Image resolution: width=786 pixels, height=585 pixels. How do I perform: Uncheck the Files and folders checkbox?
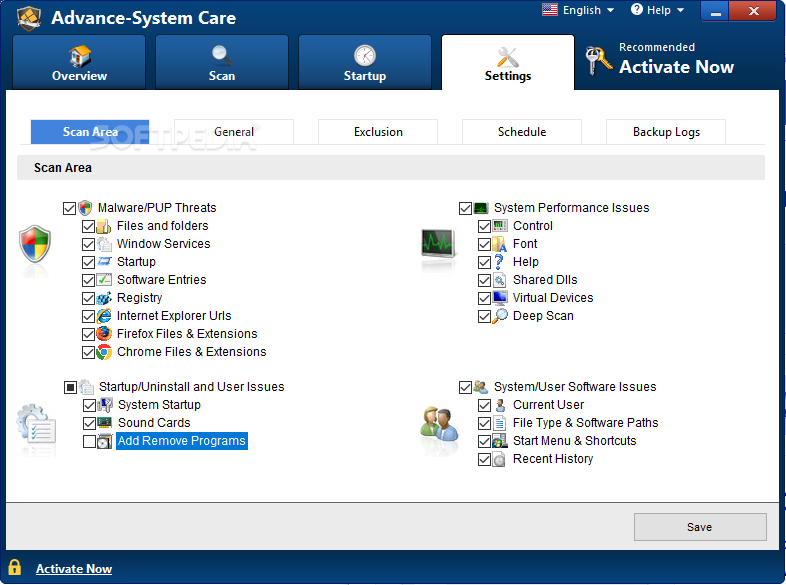[x=88, y=227]
